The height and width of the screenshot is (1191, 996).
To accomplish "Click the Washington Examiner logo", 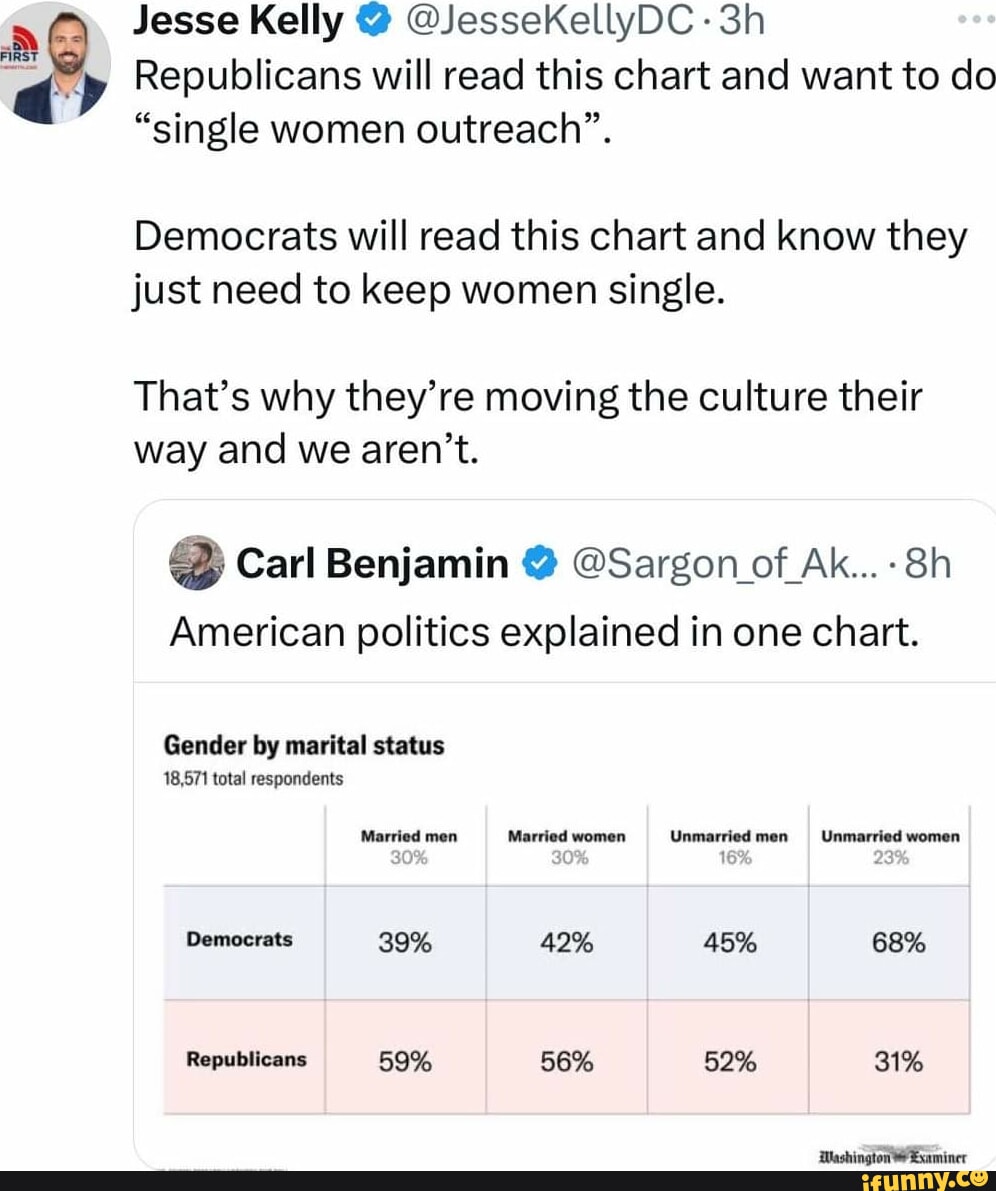I will (x=892, y=1153).
